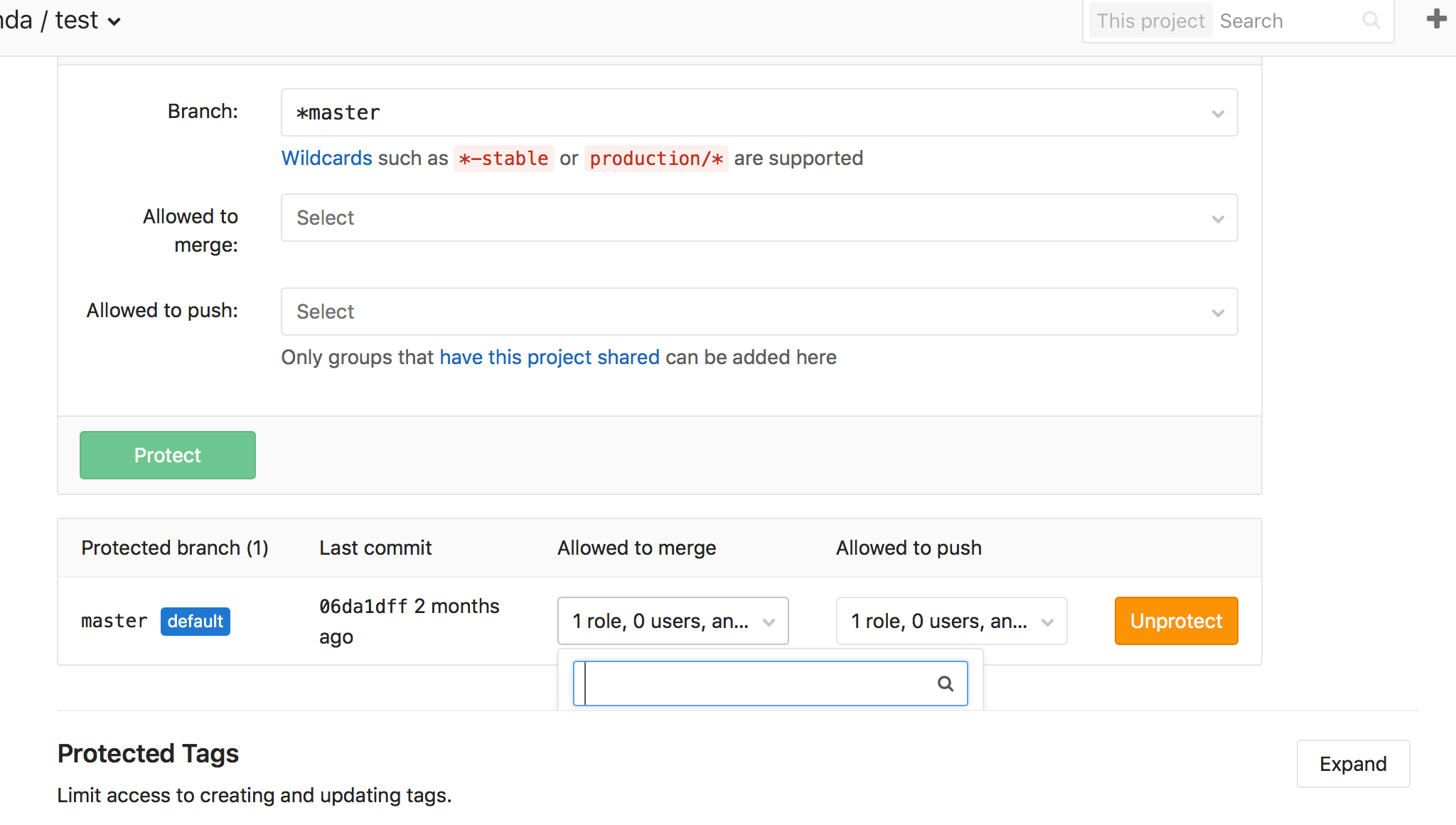Focus the dropdown filter text field
1456x825 pixels.
(757, 683)
